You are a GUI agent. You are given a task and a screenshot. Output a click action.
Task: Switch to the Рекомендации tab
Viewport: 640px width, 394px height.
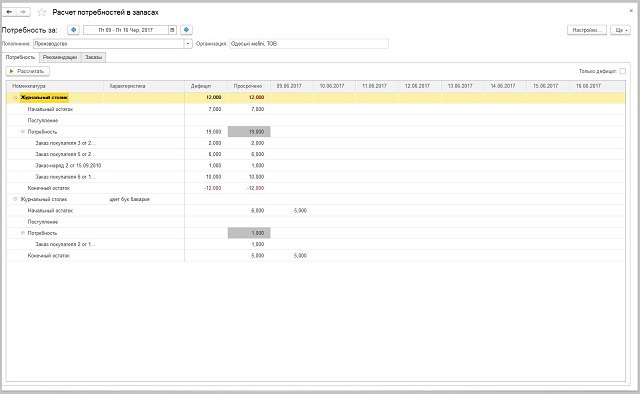coord(60,57)
